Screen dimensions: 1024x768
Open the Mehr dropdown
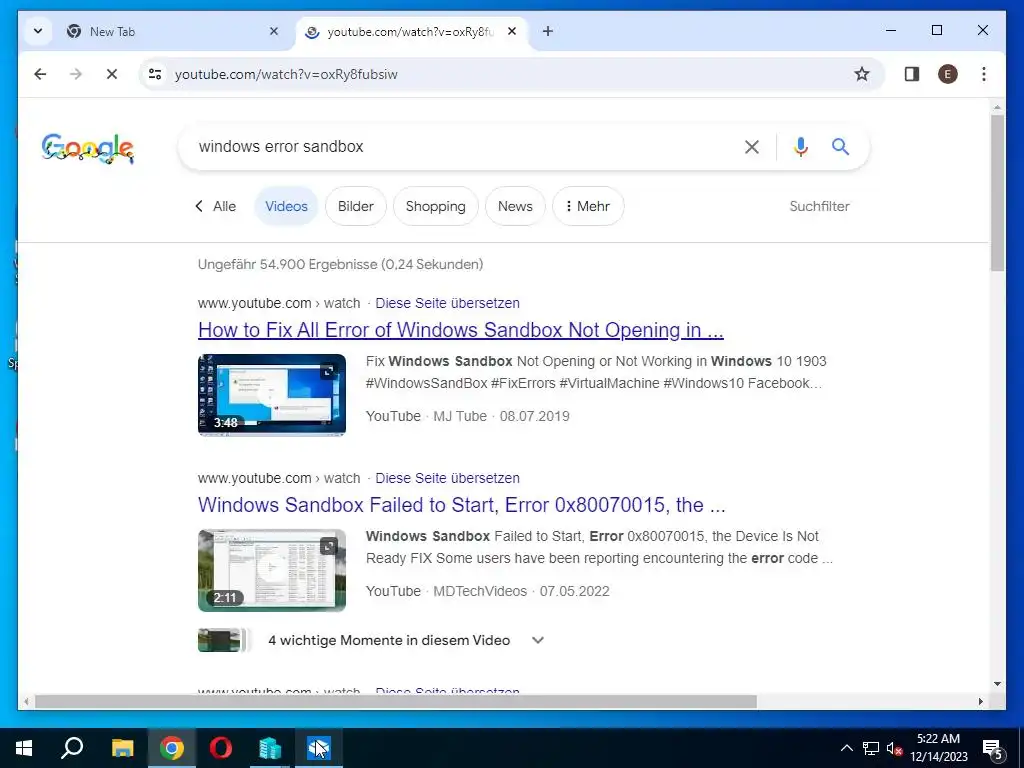(588, 206)
